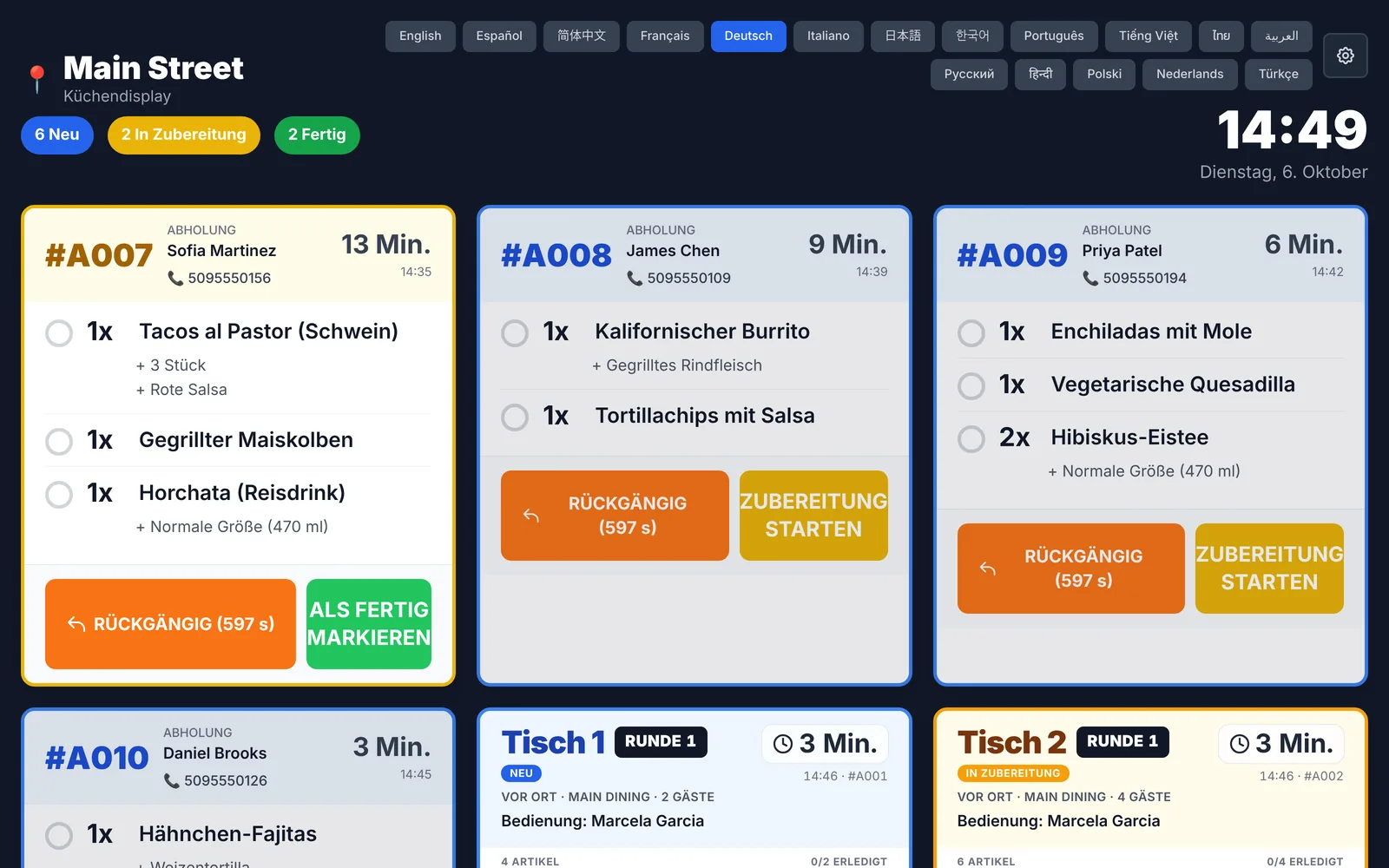Click the RUNDE 1 badge on Tisch 2
1389x868 pixels.
click(1123, 741)
